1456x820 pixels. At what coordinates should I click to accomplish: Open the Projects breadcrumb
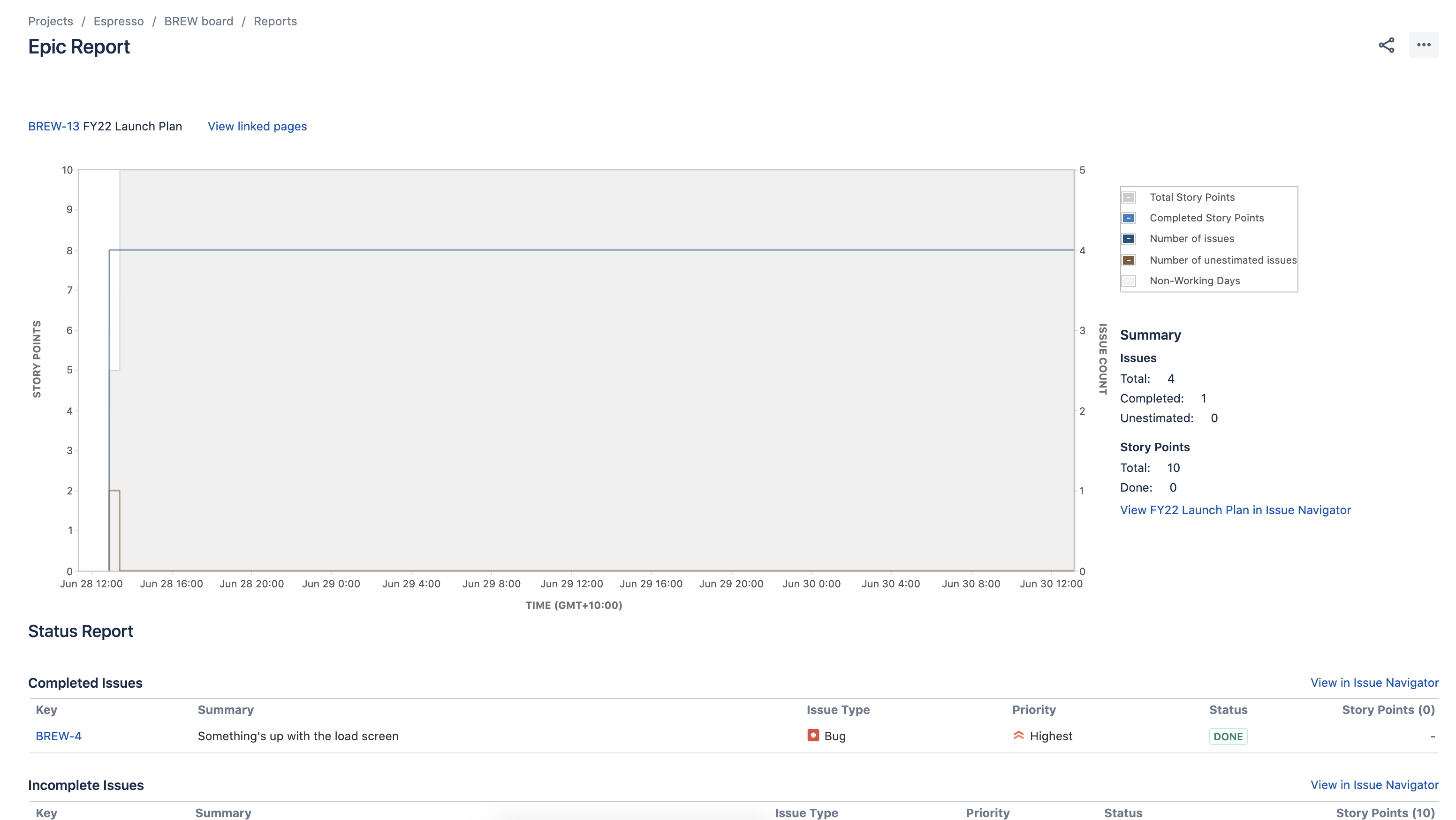pos(50,21)
